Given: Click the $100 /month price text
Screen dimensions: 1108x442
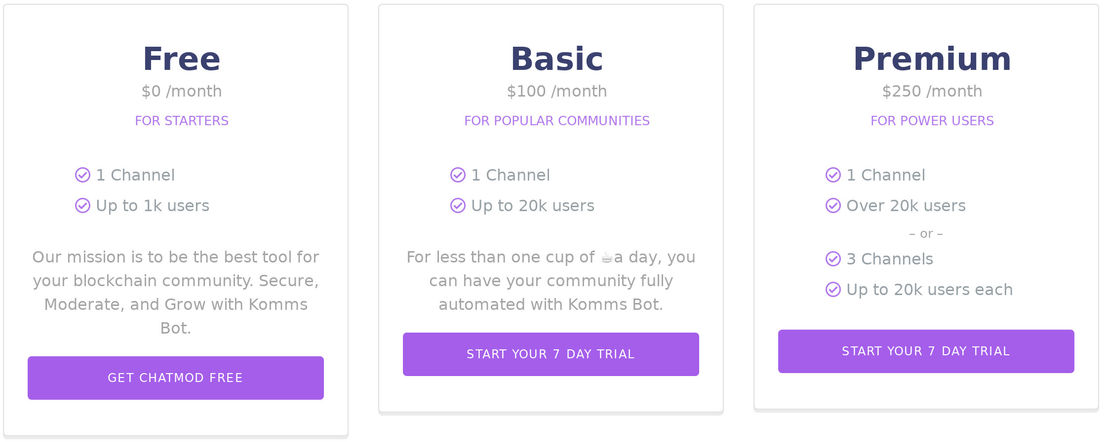Looking at the screenshot, I should [x=557, y=92].
